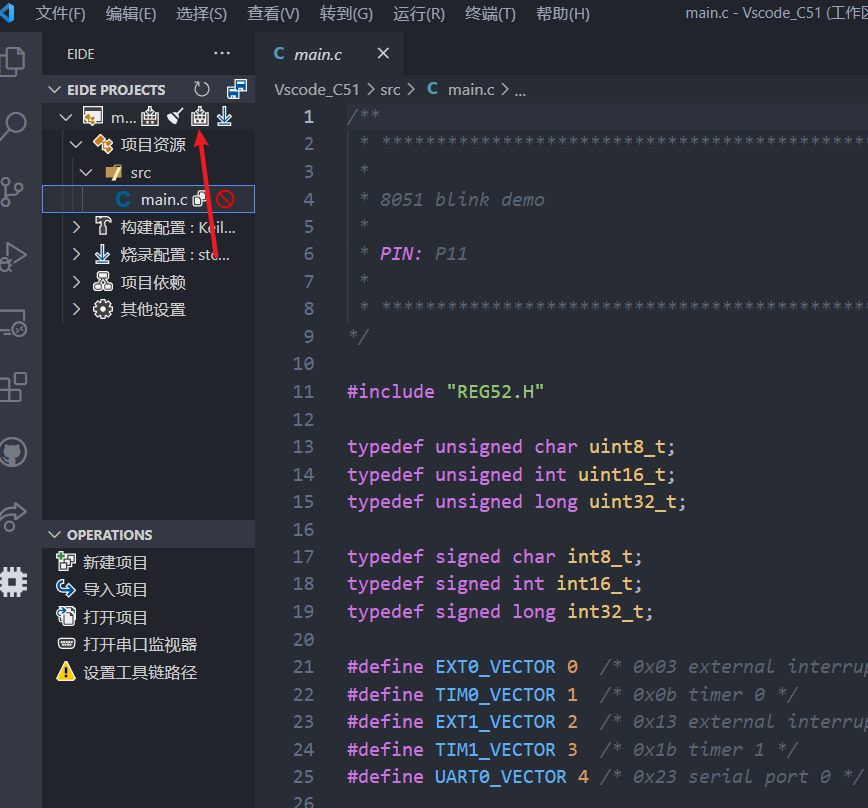
Task: Click the uint8_t typedef name on line 13
Action: coord(626,447)
